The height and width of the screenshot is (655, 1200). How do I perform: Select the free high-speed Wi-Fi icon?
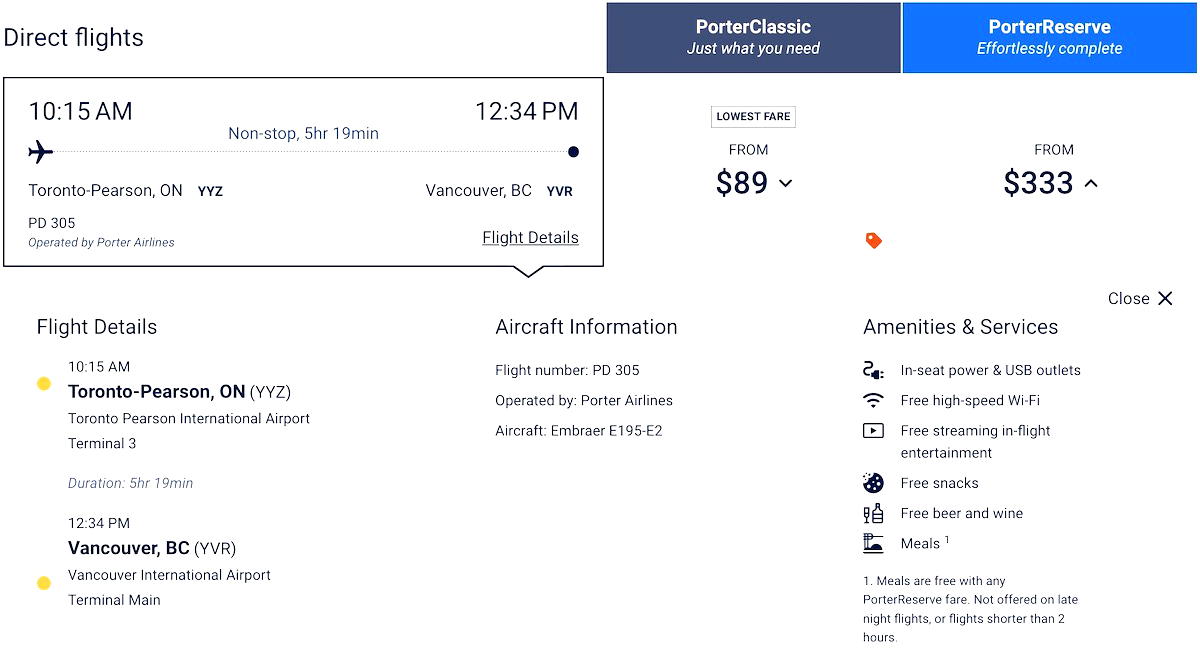(874, 399)
